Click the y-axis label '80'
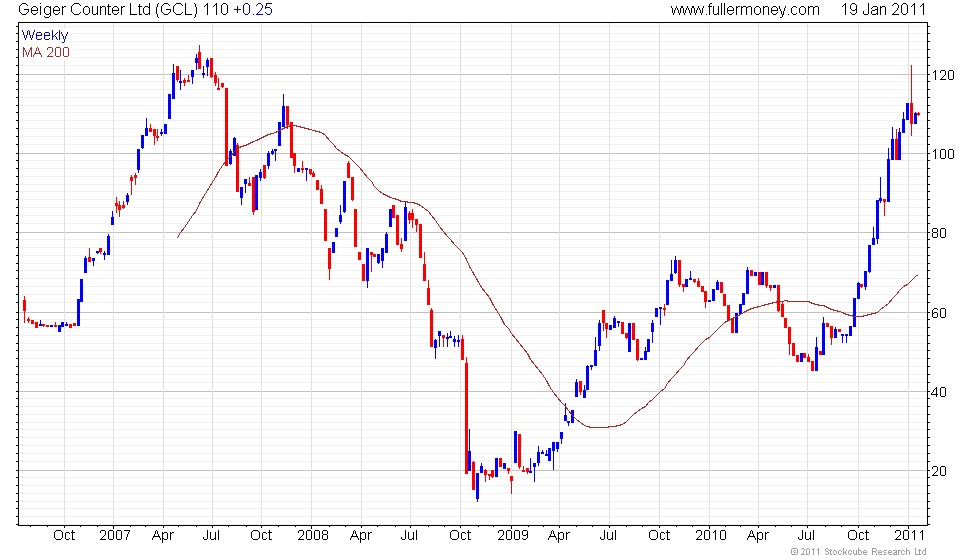The width and height of the screenshot is (980, 560). point(939,233)
